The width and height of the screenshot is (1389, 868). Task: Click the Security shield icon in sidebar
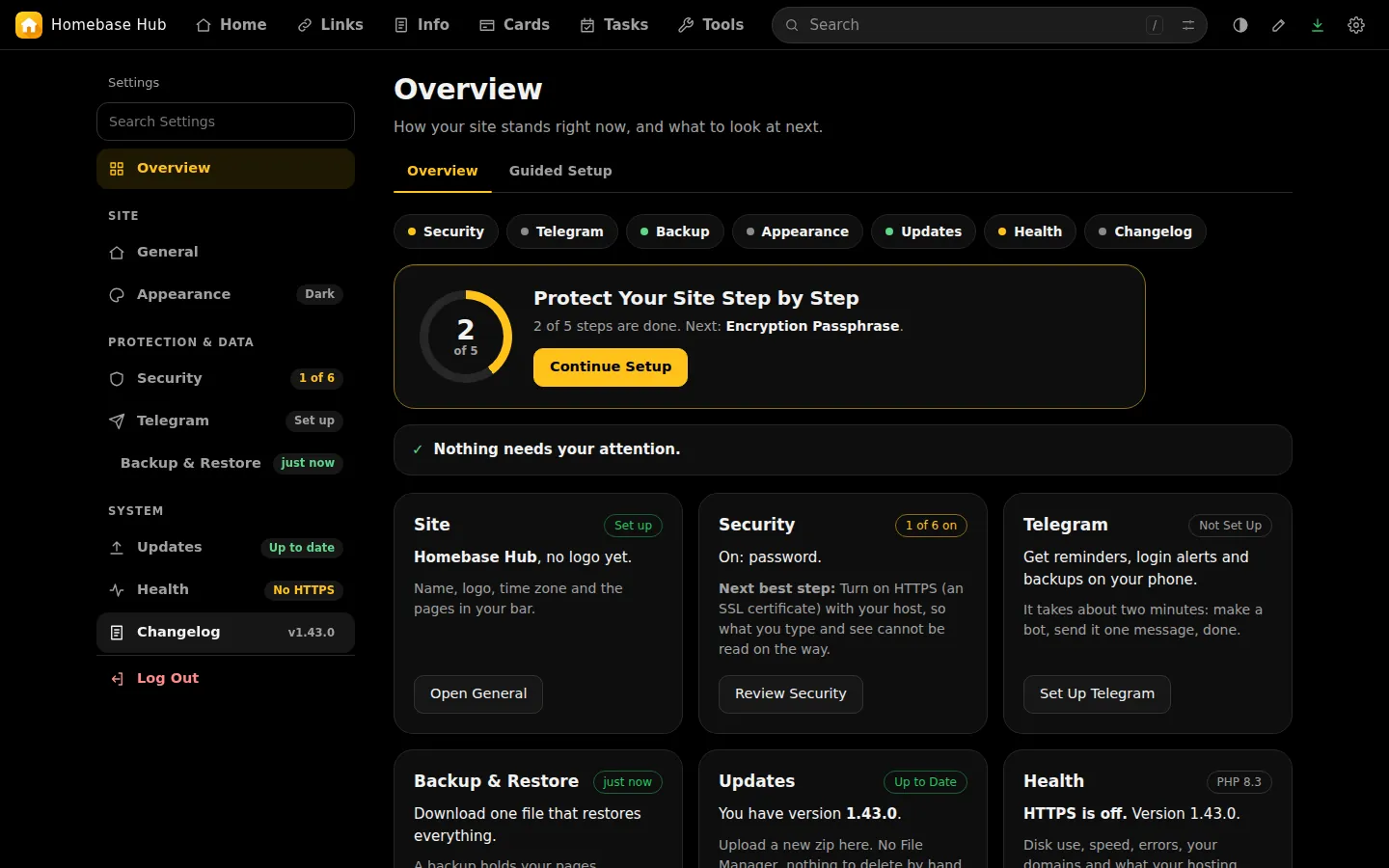(x=117, y=379)
